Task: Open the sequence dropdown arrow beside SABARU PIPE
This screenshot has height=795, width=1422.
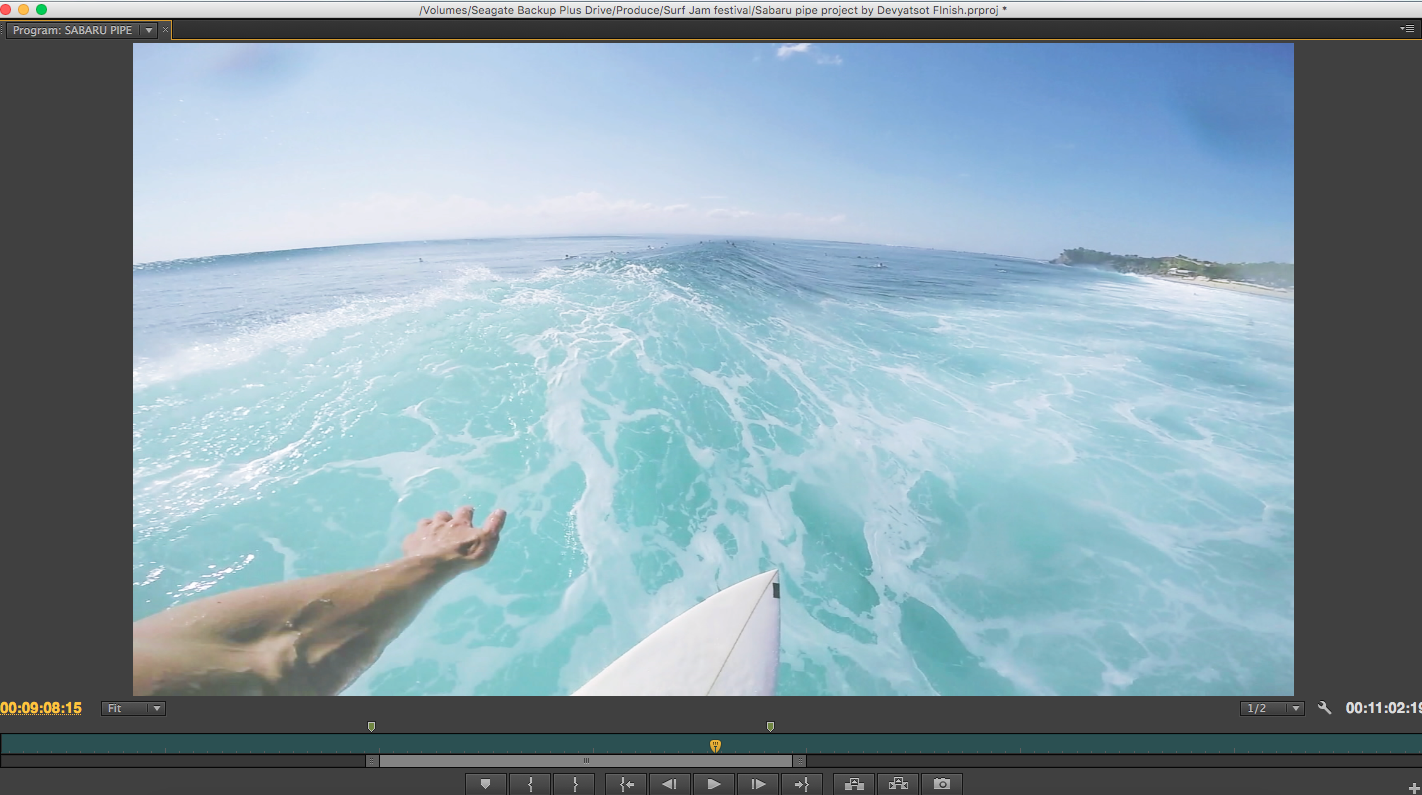Action: click(149, 30)
